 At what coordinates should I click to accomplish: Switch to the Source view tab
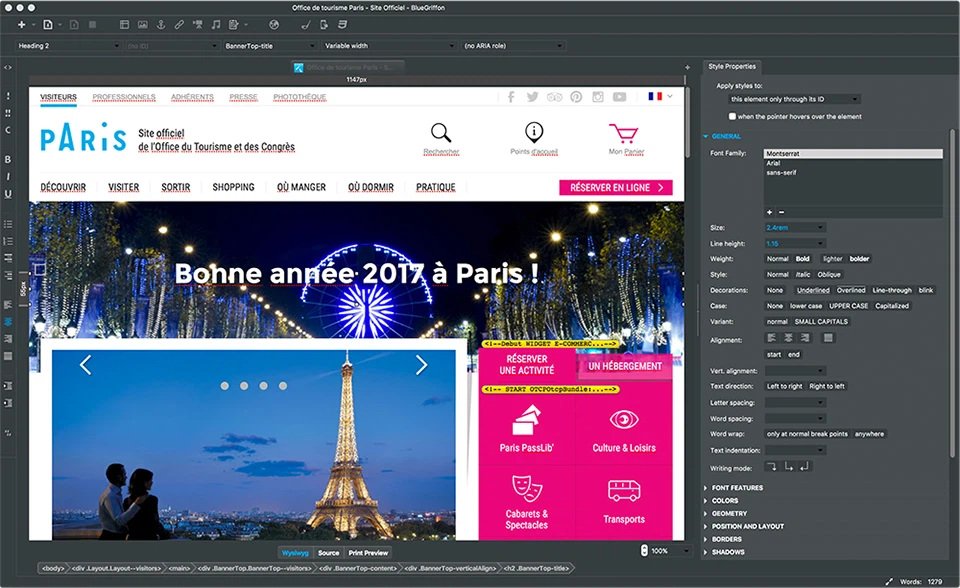[x=328, y=553]
